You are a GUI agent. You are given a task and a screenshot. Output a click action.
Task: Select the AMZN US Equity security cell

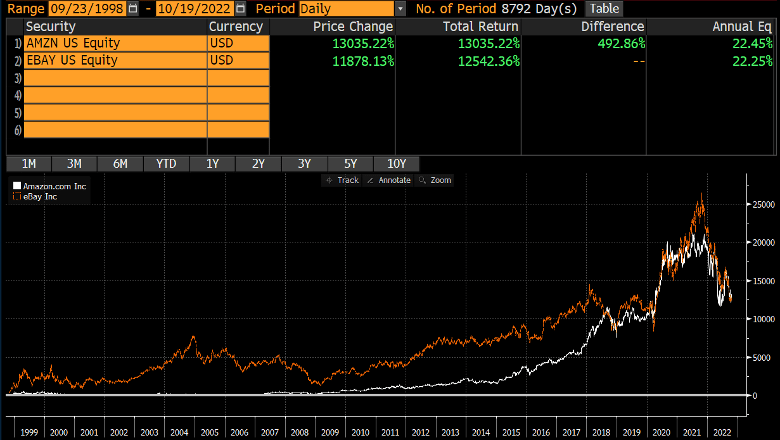pyautogui.click(x=114, y=43)
